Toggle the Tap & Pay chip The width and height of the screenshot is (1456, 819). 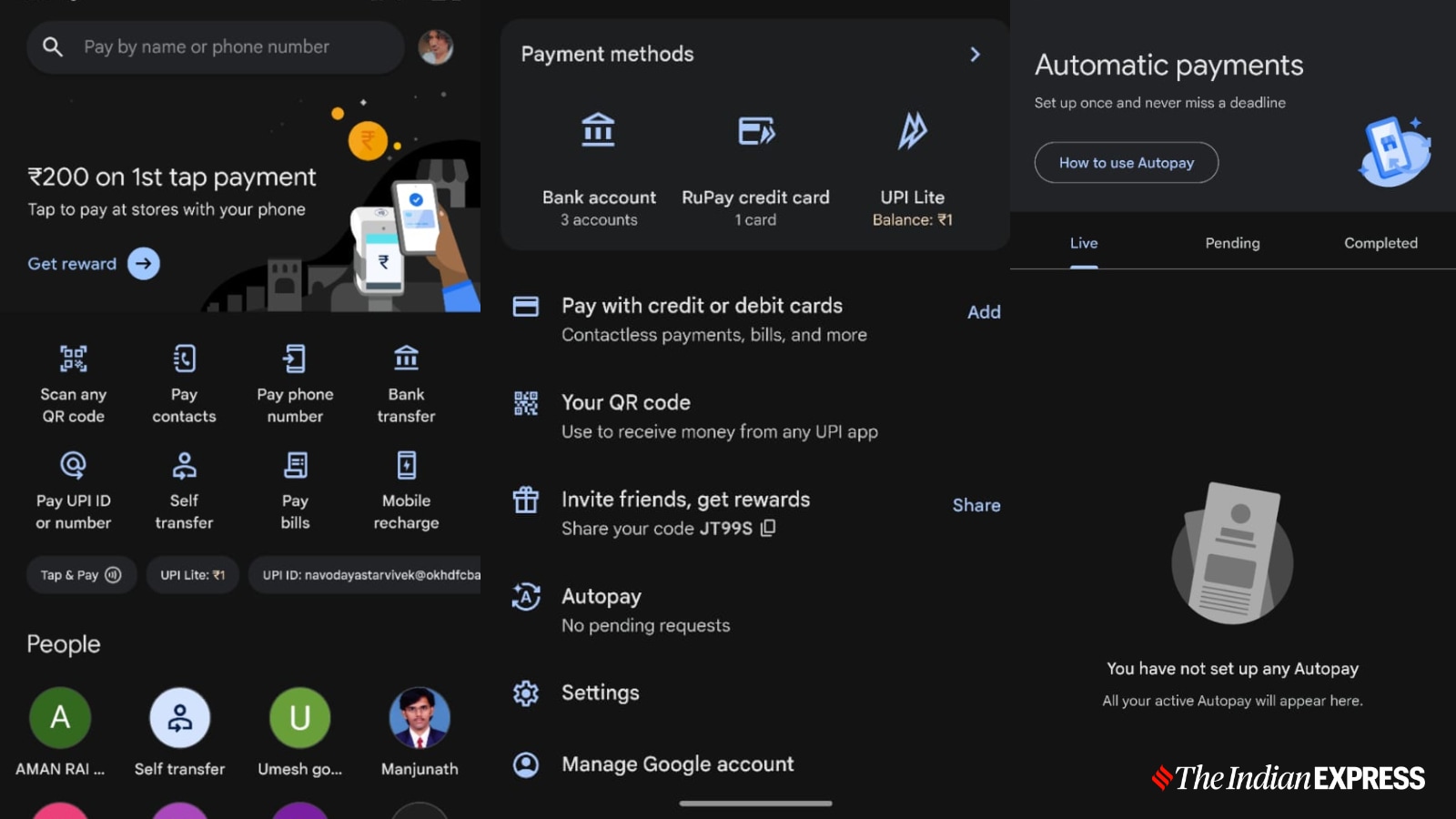80,574
